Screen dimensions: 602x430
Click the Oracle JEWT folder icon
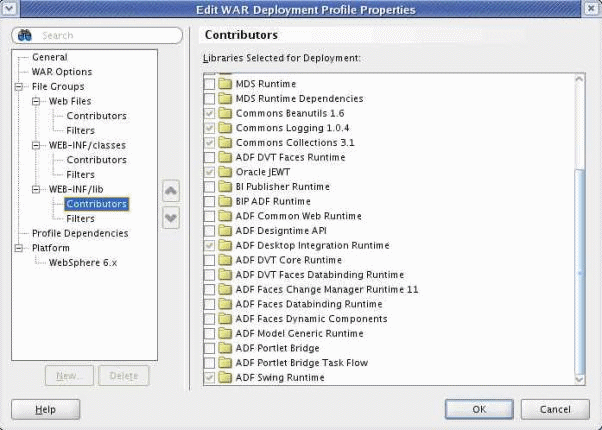(x=225, y=172)
